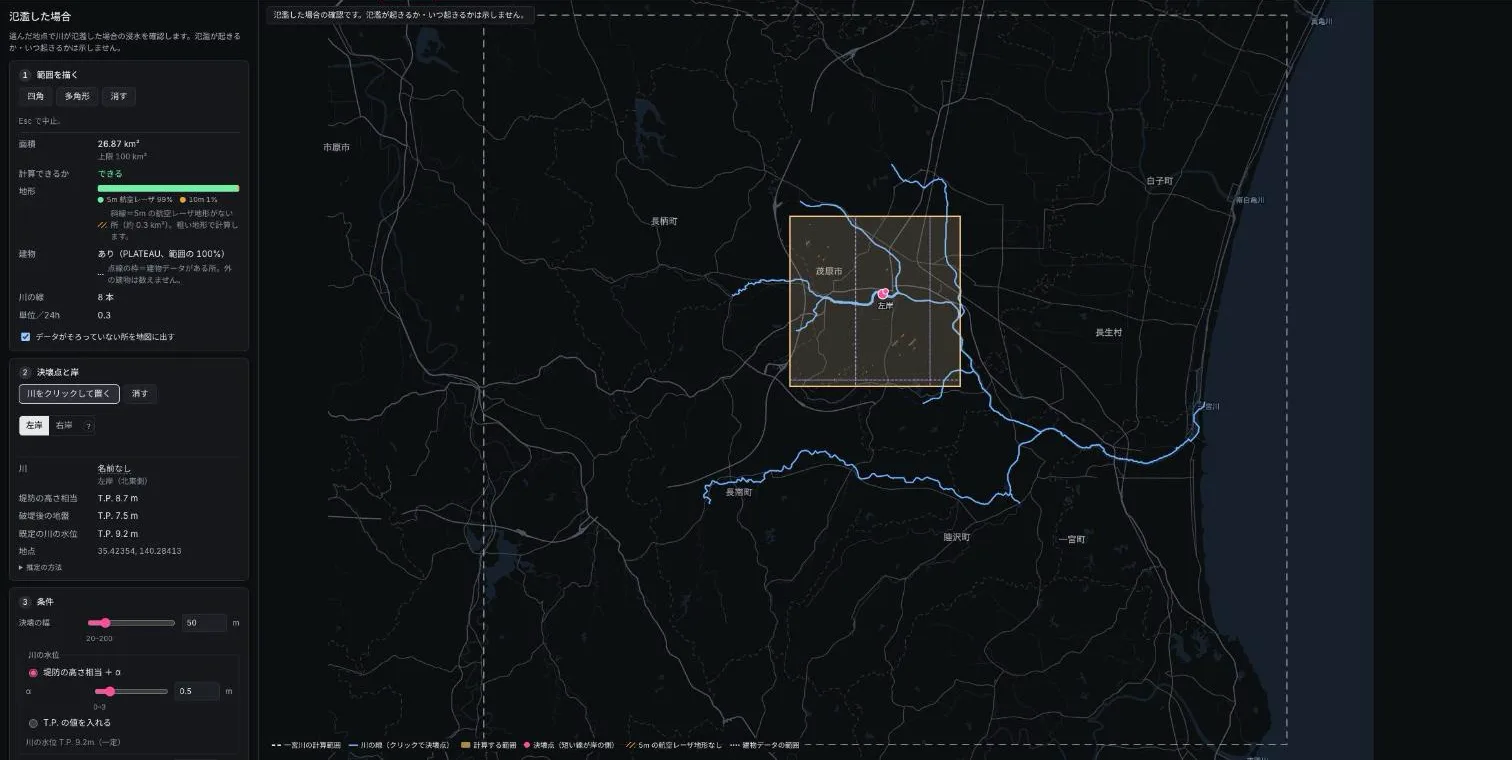Screen dimensions: 1512x760
Task: Switch to the 右岸 bank tab
Action: 64,426
